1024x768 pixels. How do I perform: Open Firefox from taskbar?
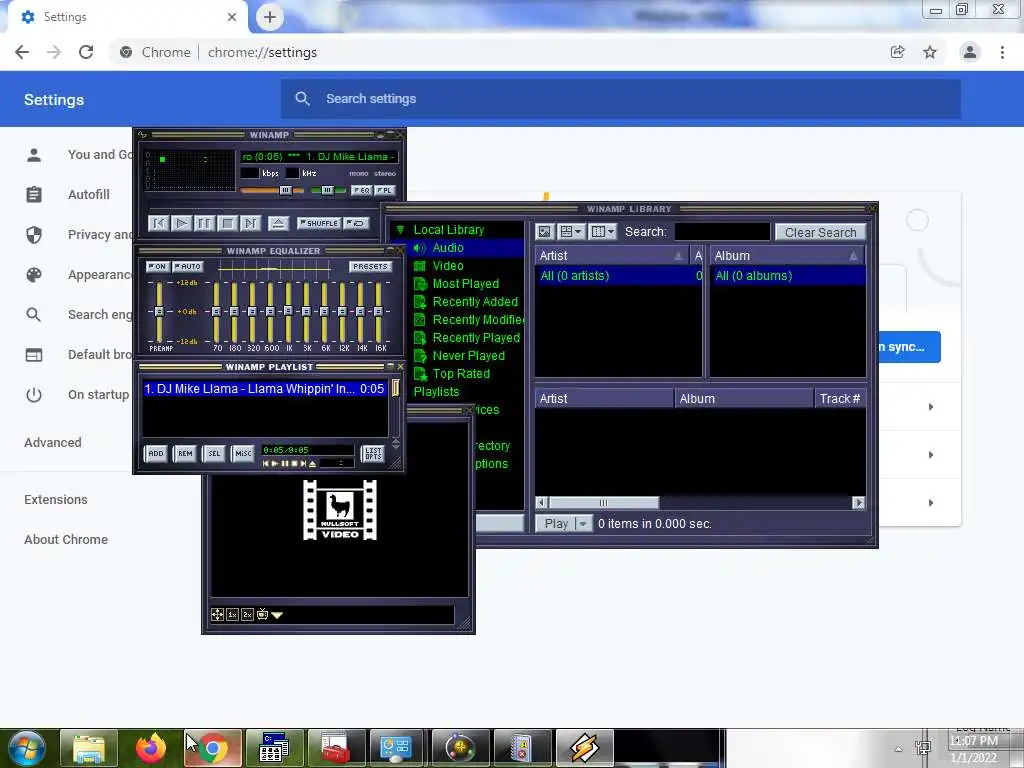[x=151, y=748]
